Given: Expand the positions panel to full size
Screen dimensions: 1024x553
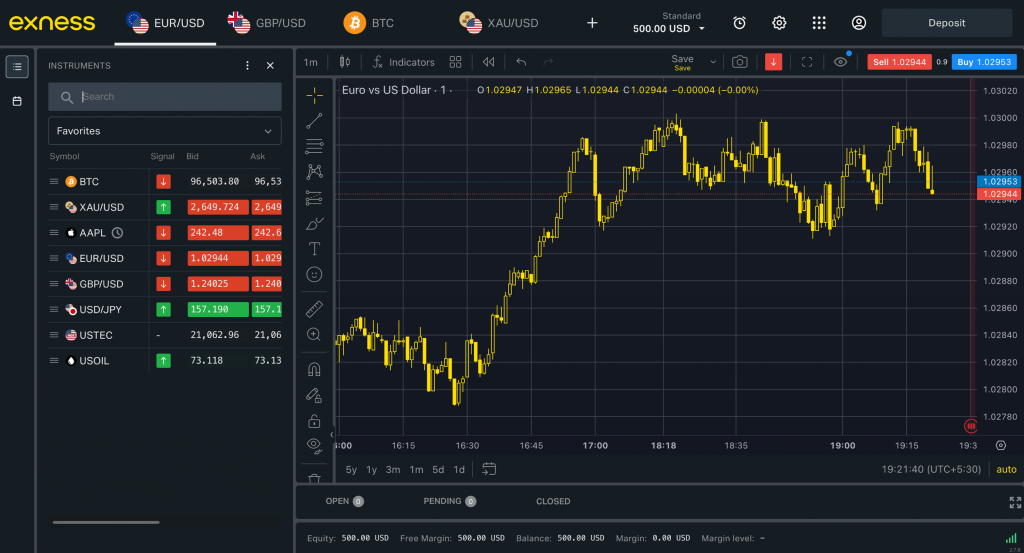Looking at the screenshot, I should tap(1015, 502).
